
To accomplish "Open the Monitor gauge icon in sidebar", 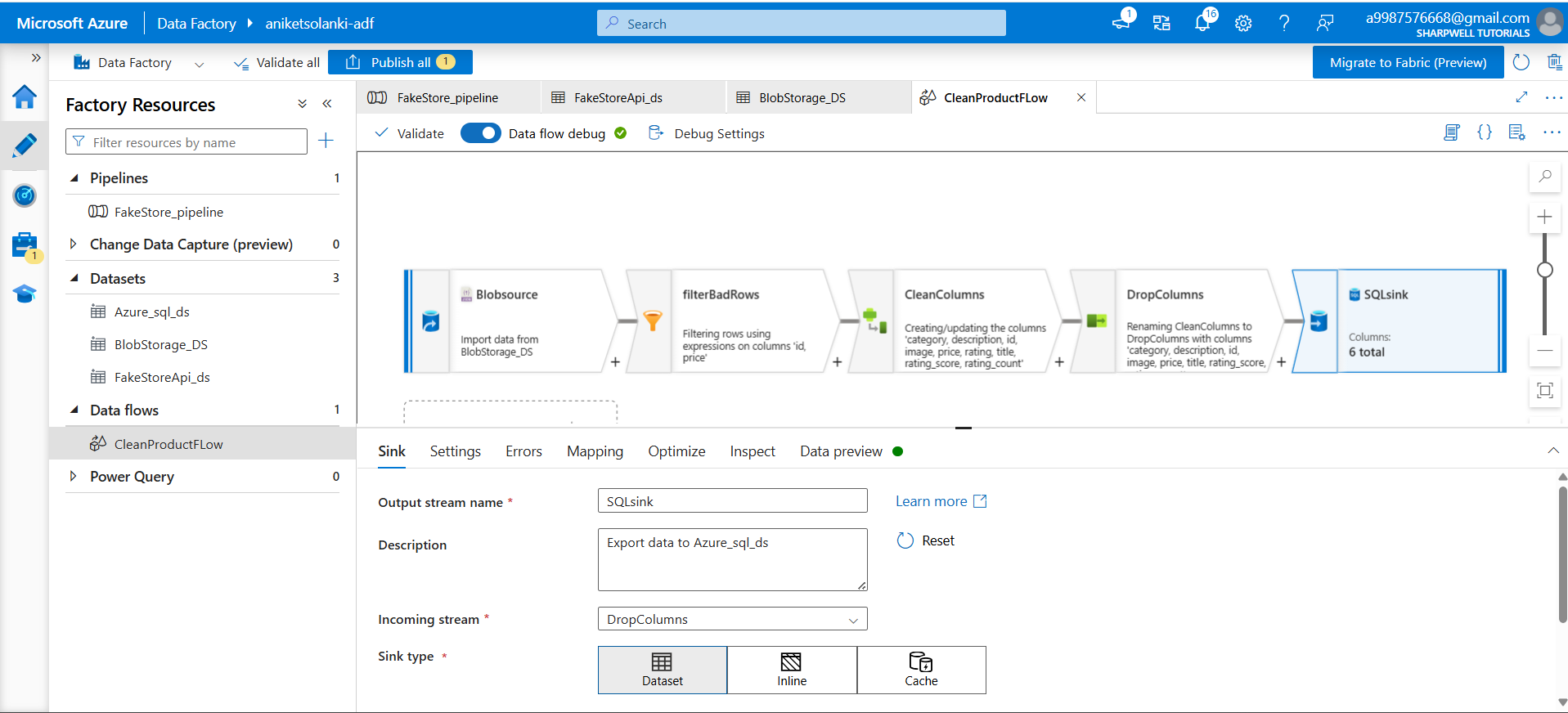I will (x=25, y=195).
